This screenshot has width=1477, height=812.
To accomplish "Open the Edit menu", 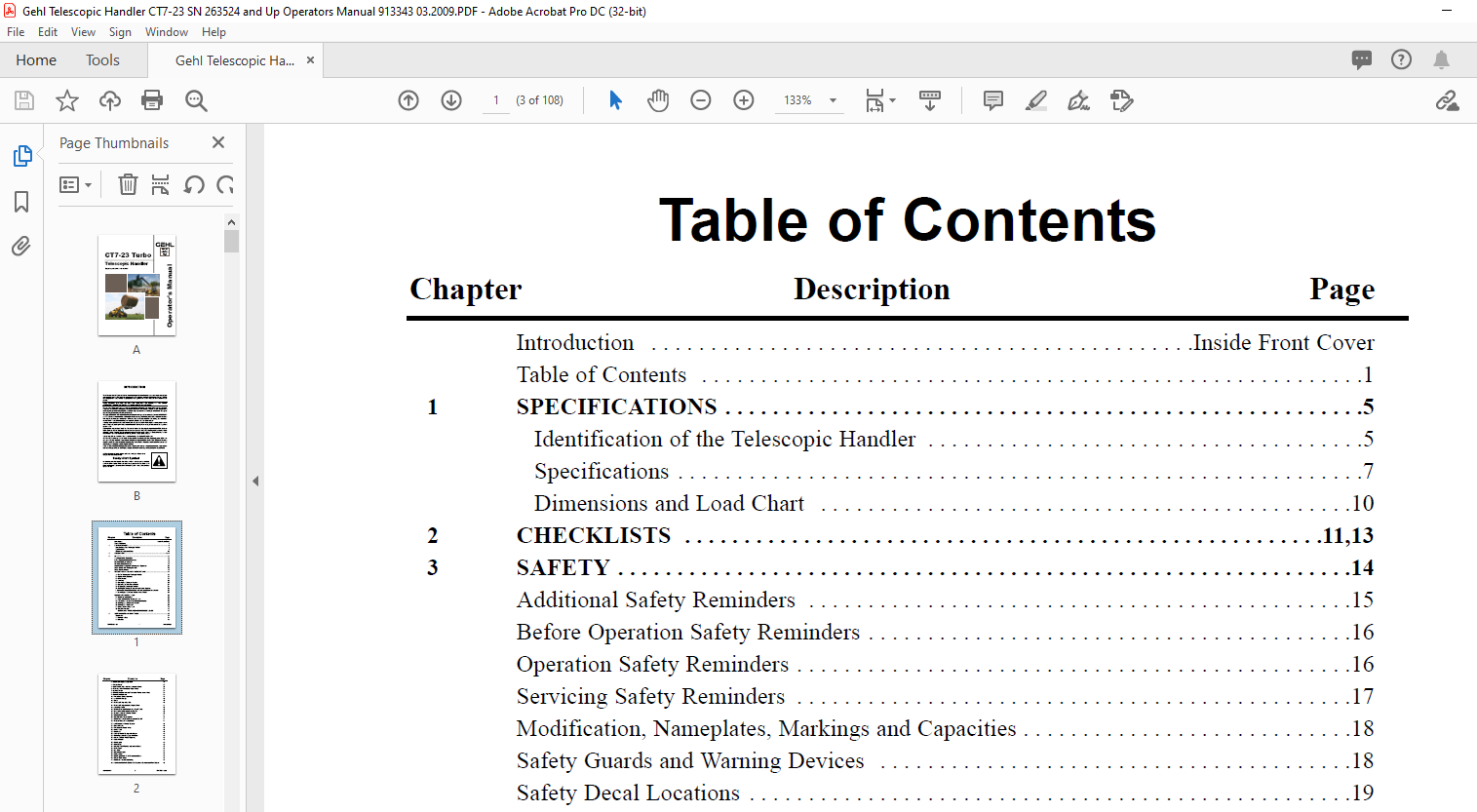I will click(48, 32).
